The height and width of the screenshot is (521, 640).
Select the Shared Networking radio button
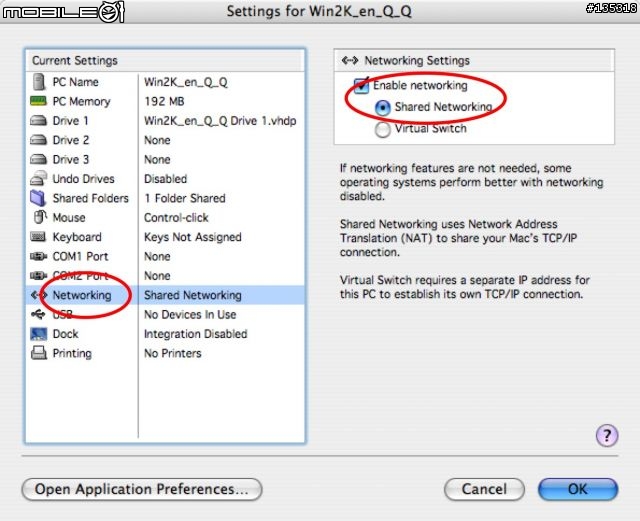click(x=382, y=108)
